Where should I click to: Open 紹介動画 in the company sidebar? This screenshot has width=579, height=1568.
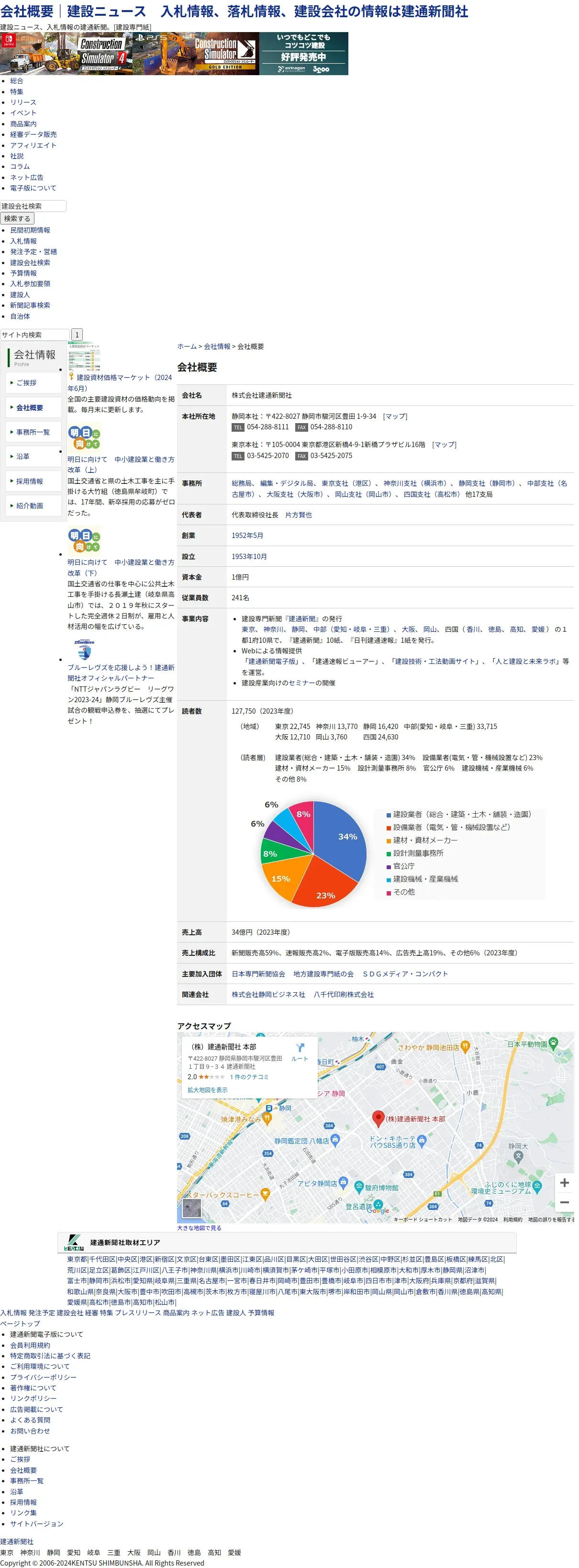33,506
